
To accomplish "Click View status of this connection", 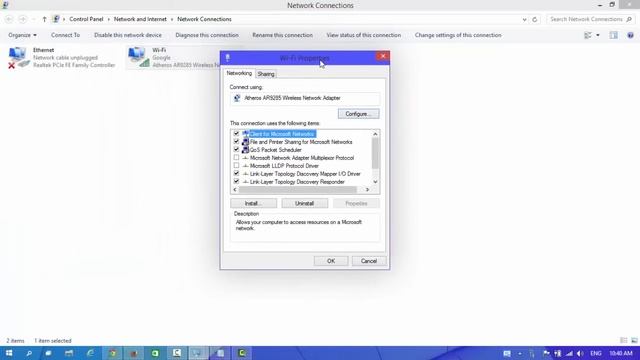I will [x=364, y=36].
